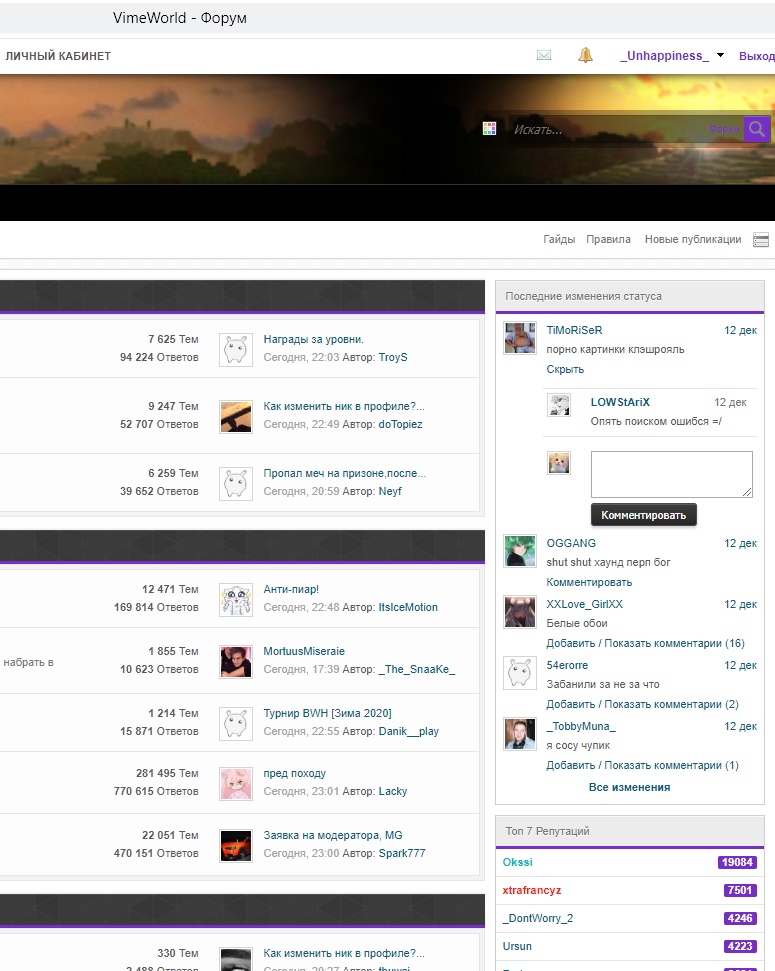Click the status comment text area
Screen dimensions: 775x971
tap(672, 474)
